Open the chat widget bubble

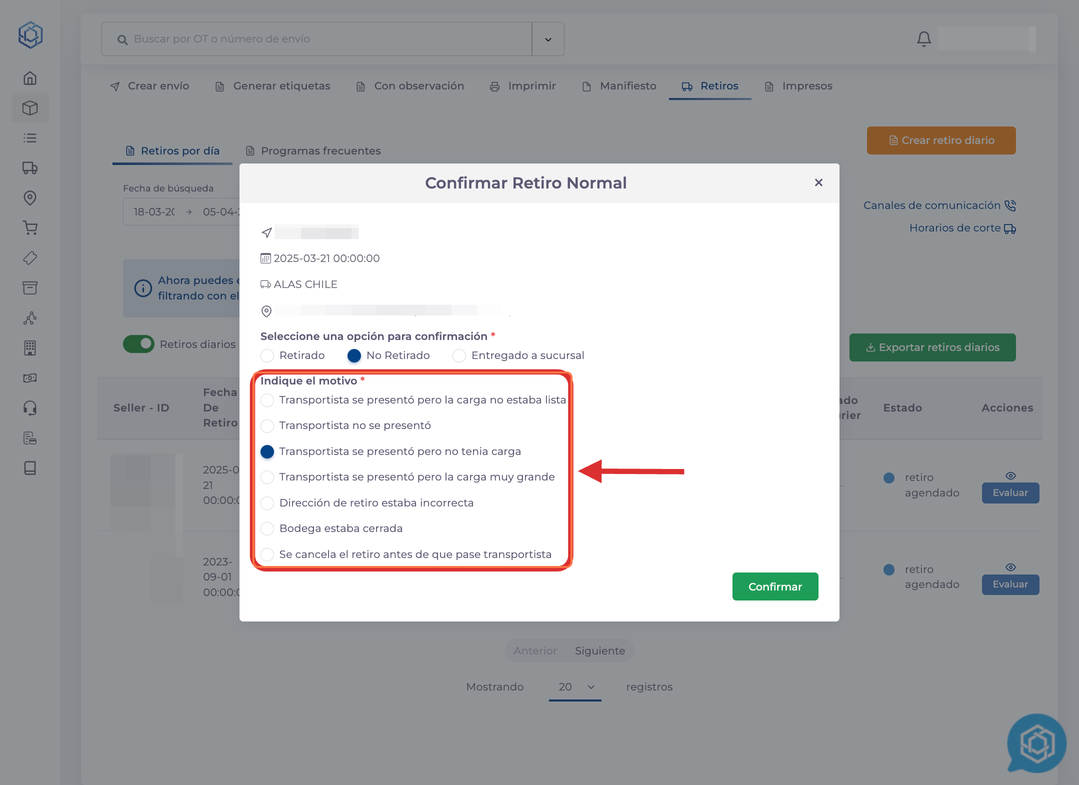(x=1036, y=743)
